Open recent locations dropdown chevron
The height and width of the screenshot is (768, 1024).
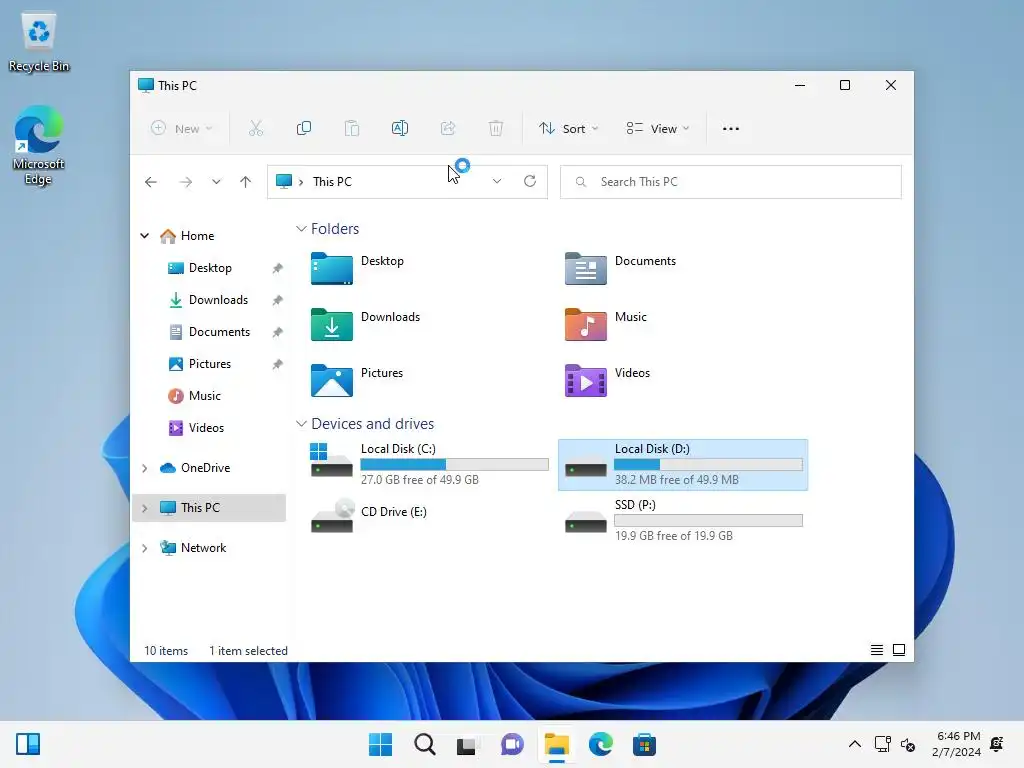point(216,182)
